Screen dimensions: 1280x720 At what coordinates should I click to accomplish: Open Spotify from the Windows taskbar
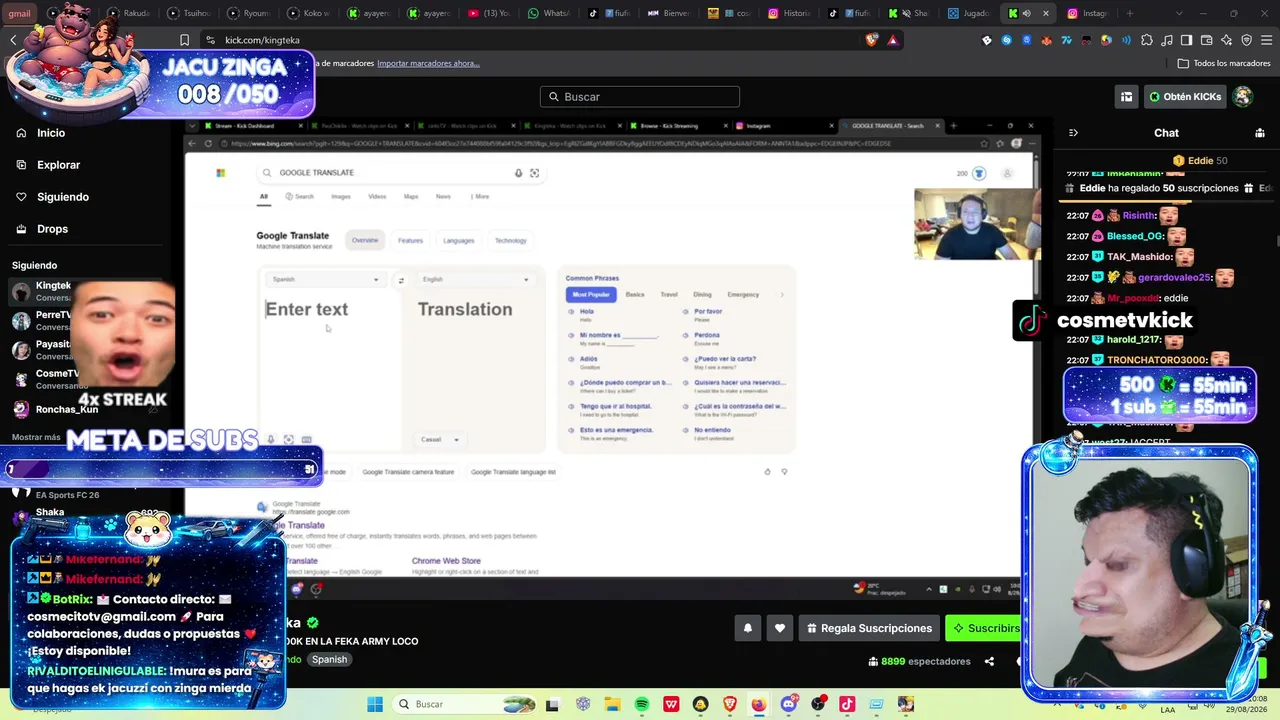[x=642, y=704]
